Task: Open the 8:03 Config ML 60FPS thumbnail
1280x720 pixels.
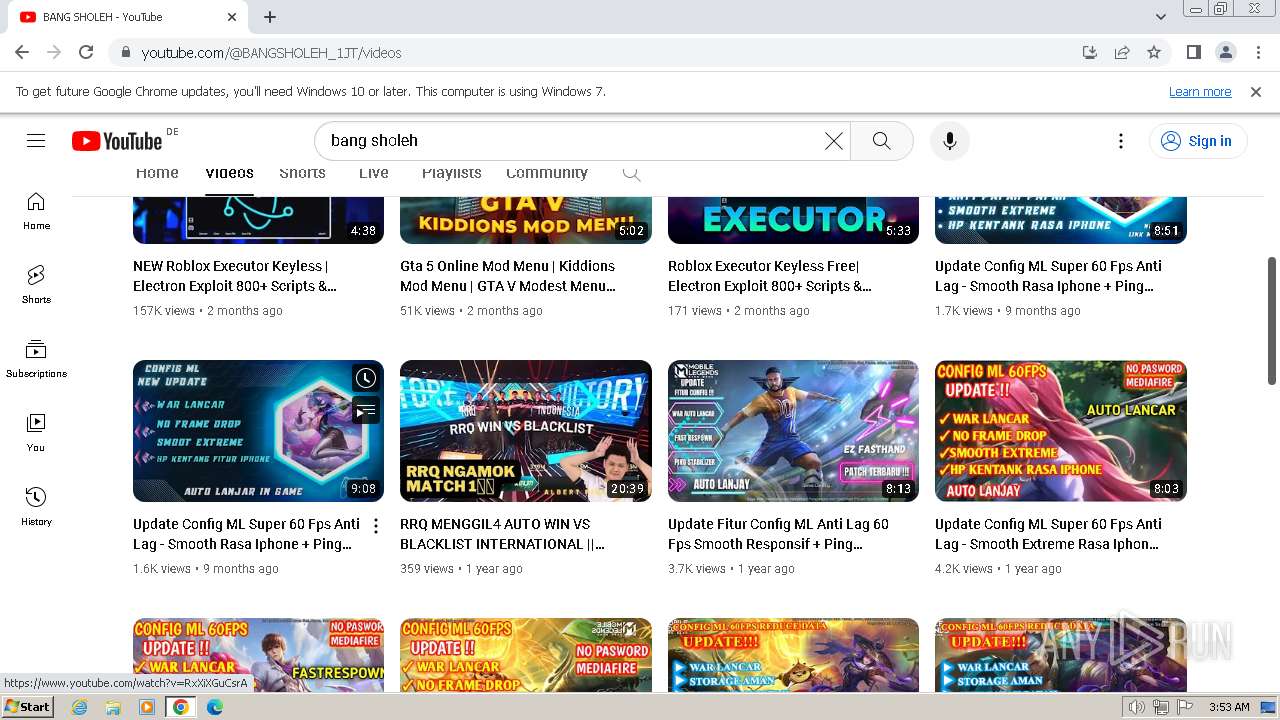Action: coord(1061,431)
